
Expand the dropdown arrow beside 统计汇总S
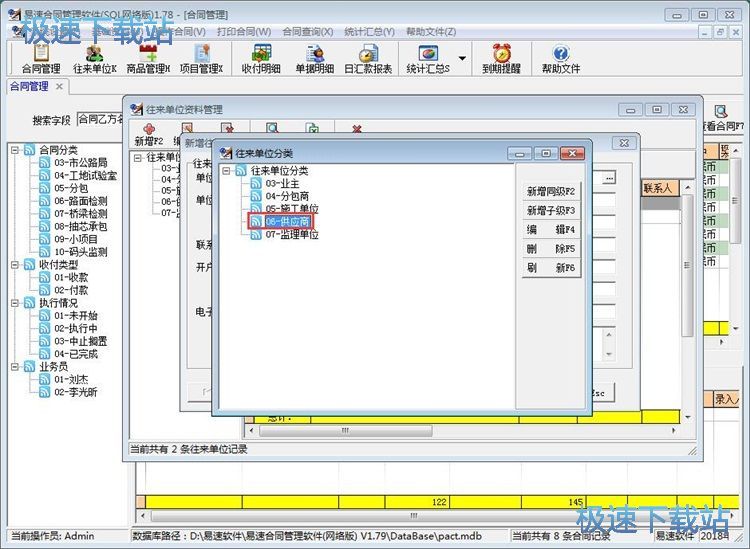coord(462,58)
